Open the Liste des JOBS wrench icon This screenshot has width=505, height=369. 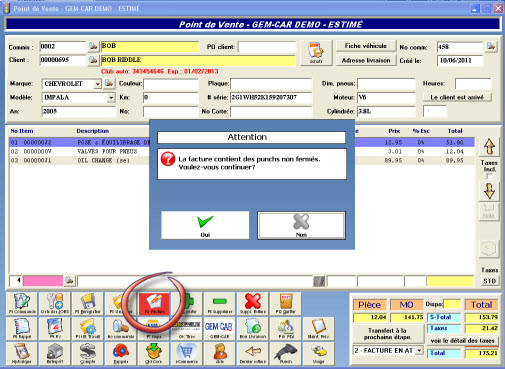[55, 303]
